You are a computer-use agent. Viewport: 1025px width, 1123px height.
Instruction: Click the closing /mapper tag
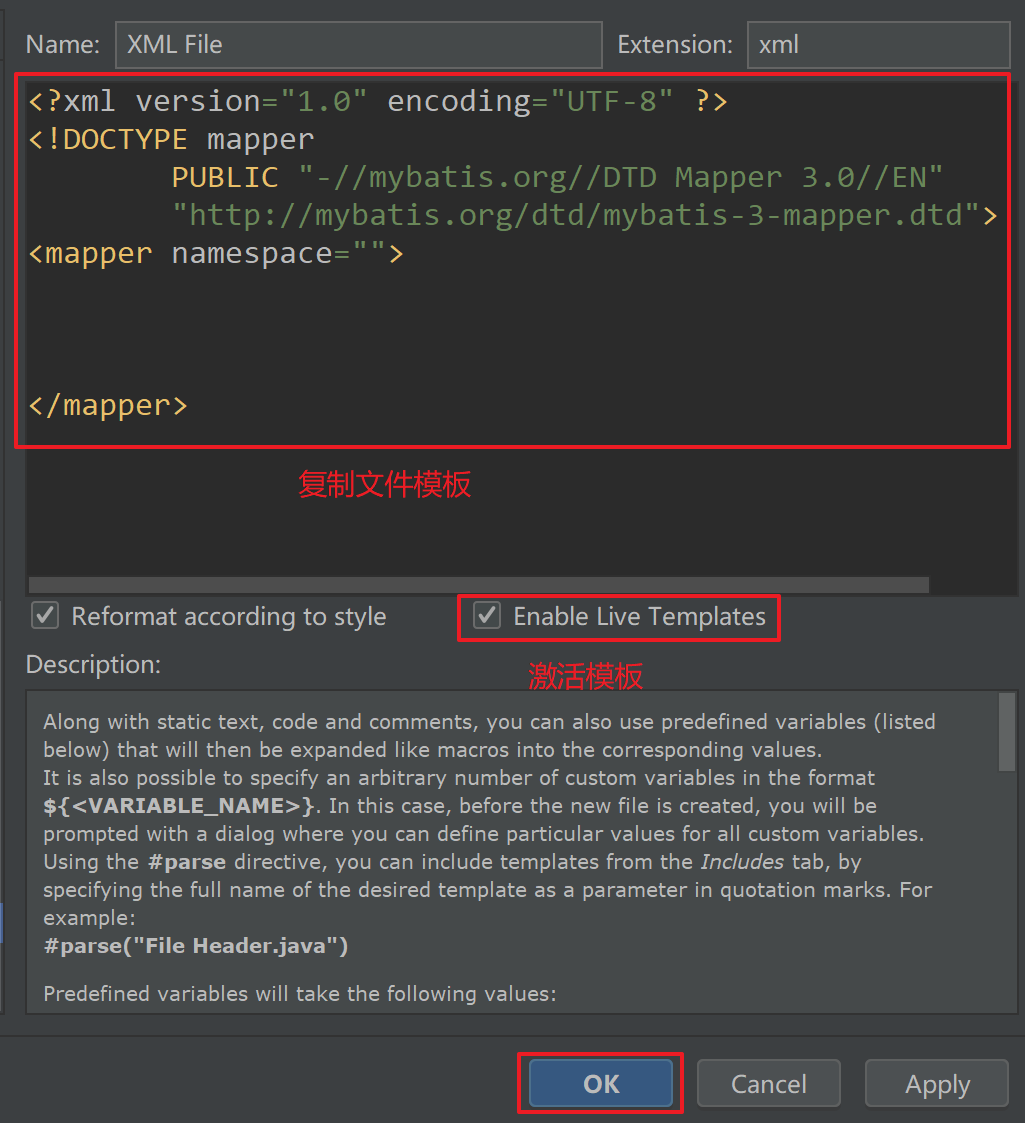pyautogui.click(x=107, y=405)
